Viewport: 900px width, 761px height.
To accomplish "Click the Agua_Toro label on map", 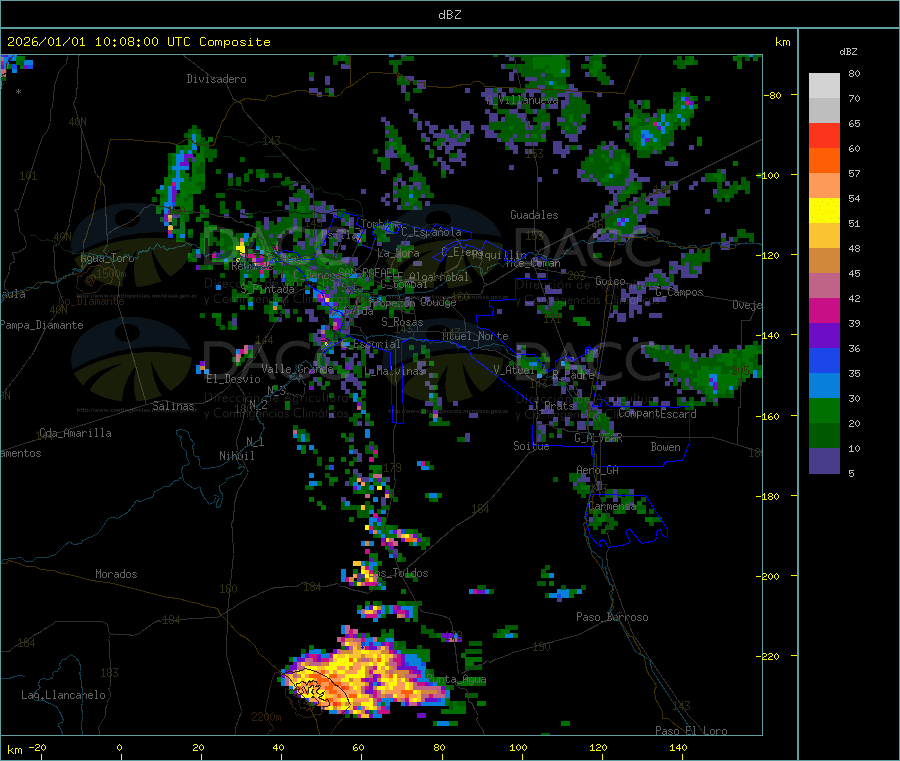I will pos(107,258).
